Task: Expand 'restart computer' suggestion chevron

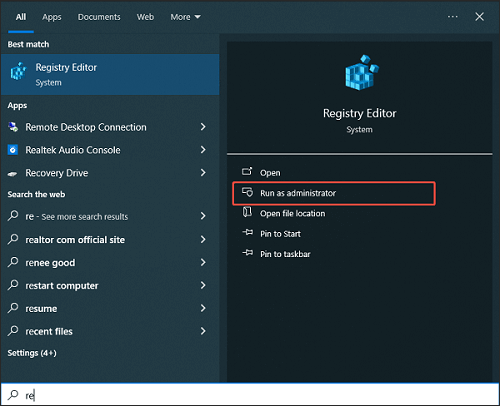Action: click(x=203, y=285)
